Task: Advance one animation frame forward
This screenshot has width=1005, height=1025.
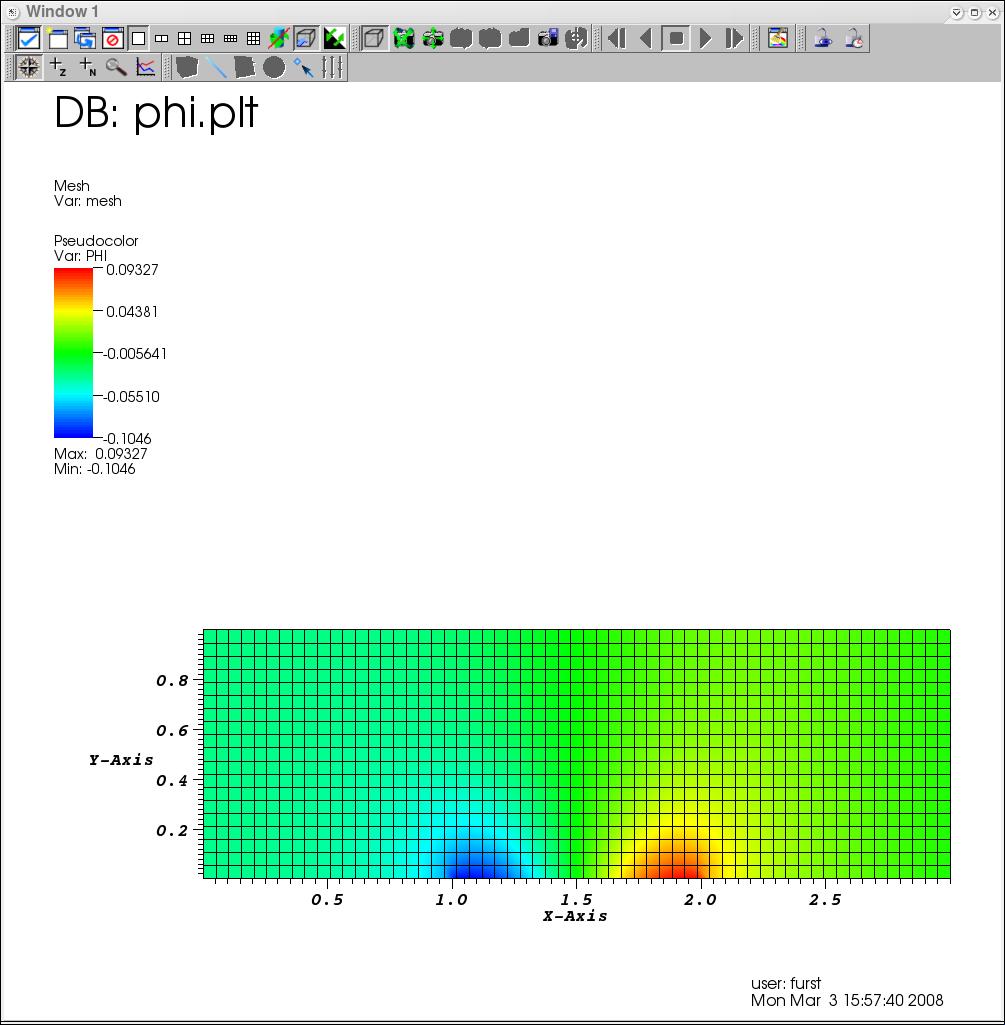Action: [734, 39]
